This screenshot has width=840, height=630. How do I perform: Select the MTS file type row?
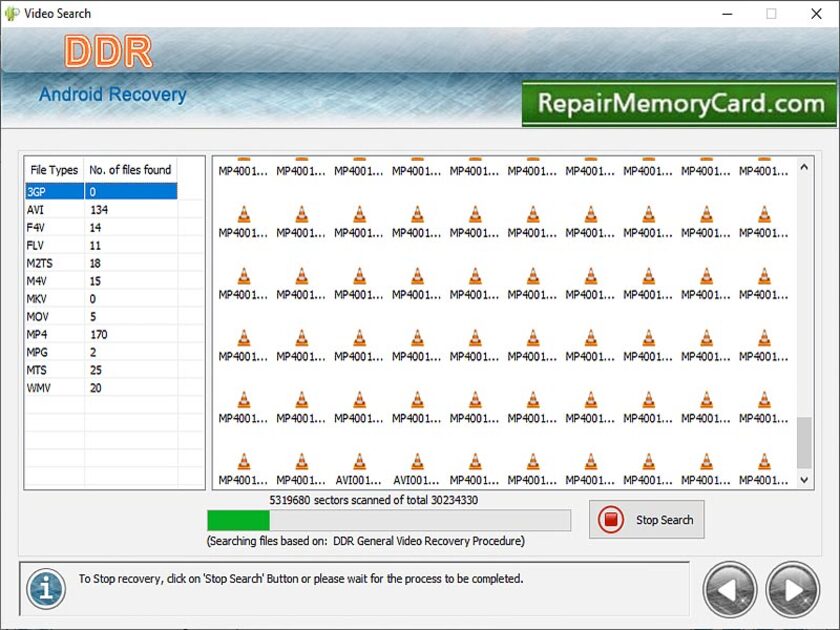(101, 370)
